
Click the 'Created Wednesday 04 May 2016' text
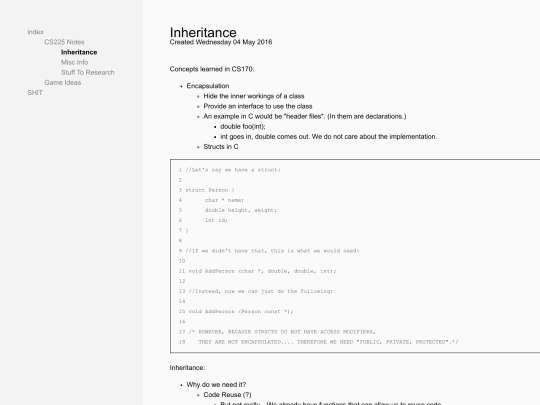coord(221,42)
